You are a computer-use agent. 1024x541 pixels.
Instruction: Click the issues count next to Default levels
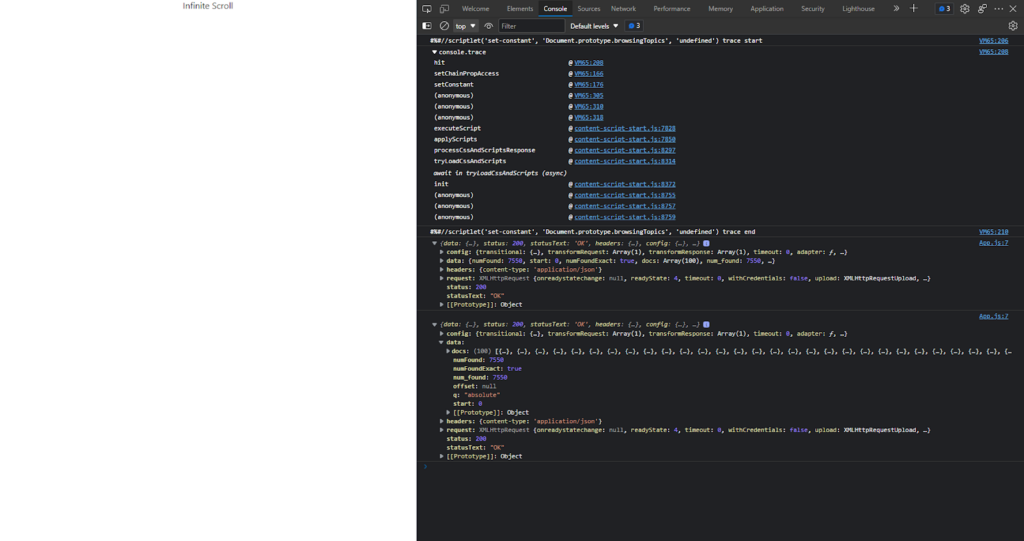634,26
